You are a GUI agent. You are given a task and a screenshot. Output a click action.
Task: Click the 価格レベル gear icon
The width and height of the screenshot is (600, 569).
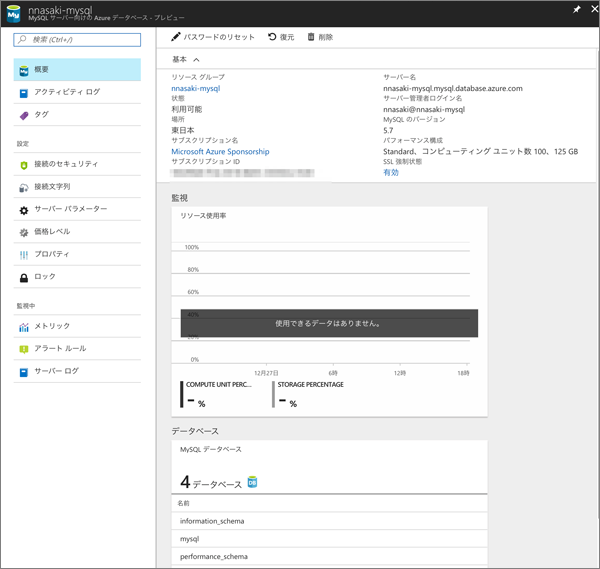(24, 233)
